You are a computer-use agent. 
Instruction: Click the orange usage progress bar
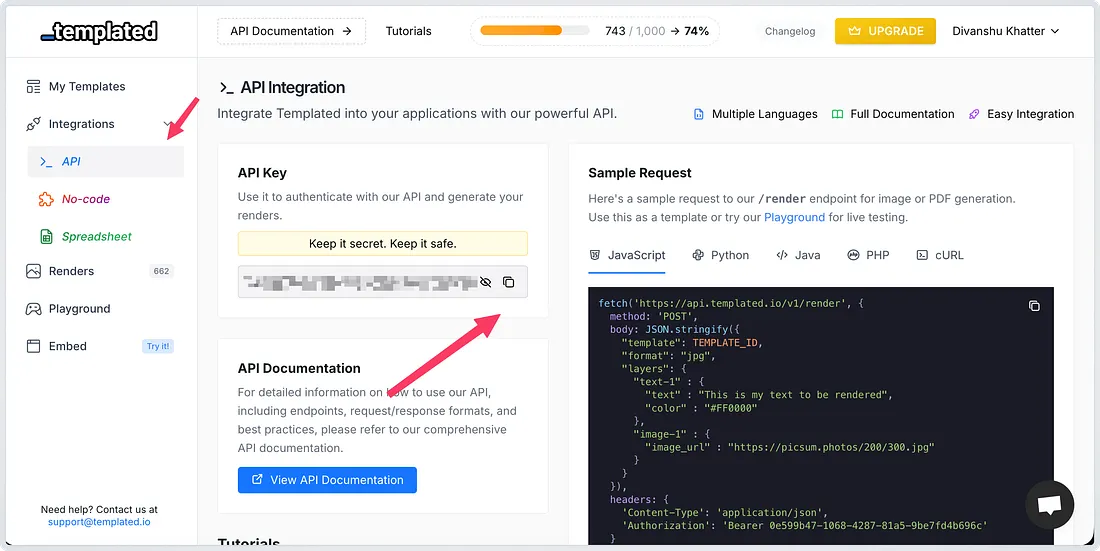[x=535, y=31]
